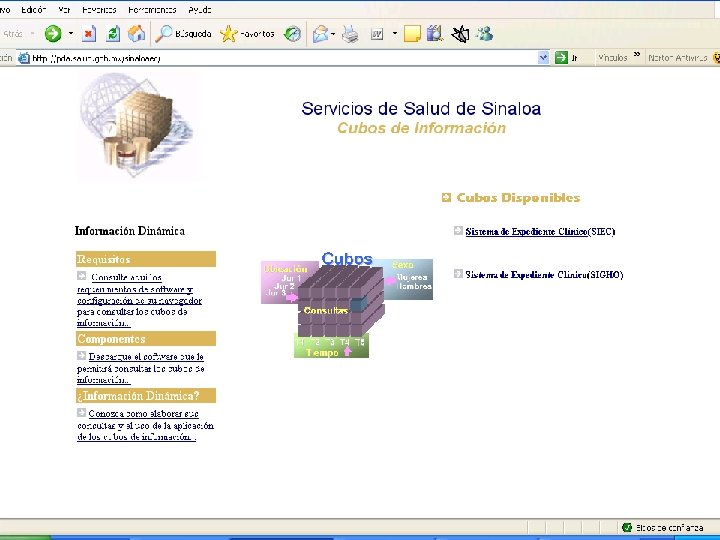Screen dimensions: 720x540
Task: Open the Edit dropdown arrow in toolbar
Action: (394, 34)
